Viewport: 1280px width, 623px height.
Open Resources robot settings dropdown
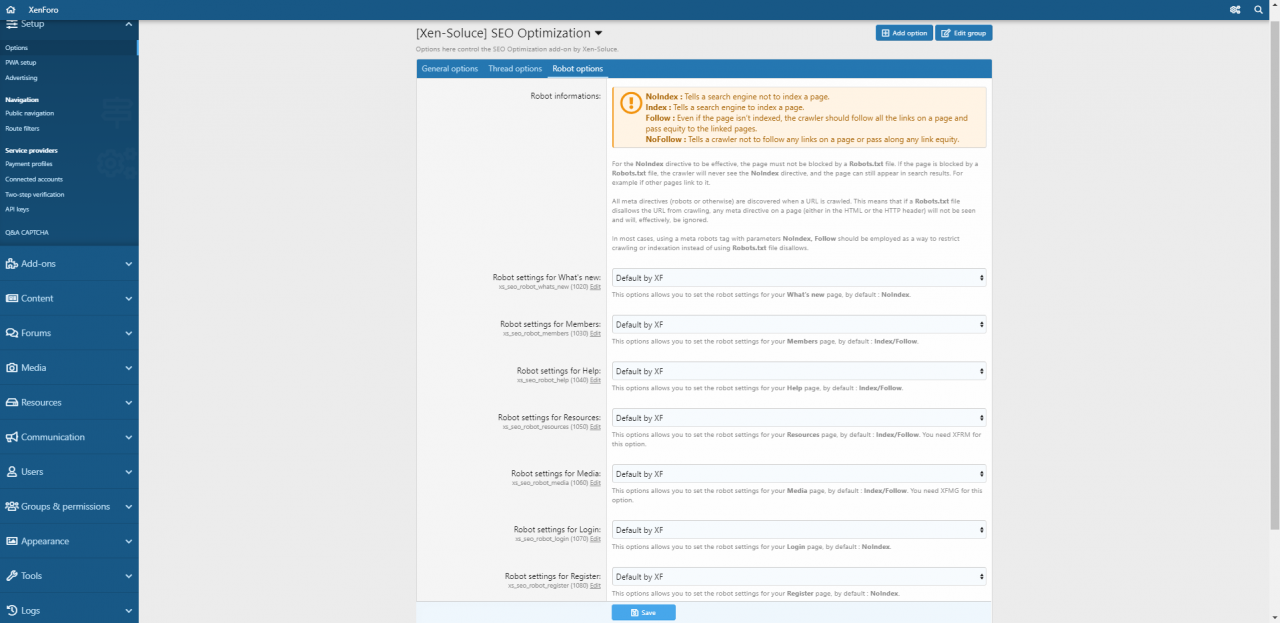click(x=799, y=418)
